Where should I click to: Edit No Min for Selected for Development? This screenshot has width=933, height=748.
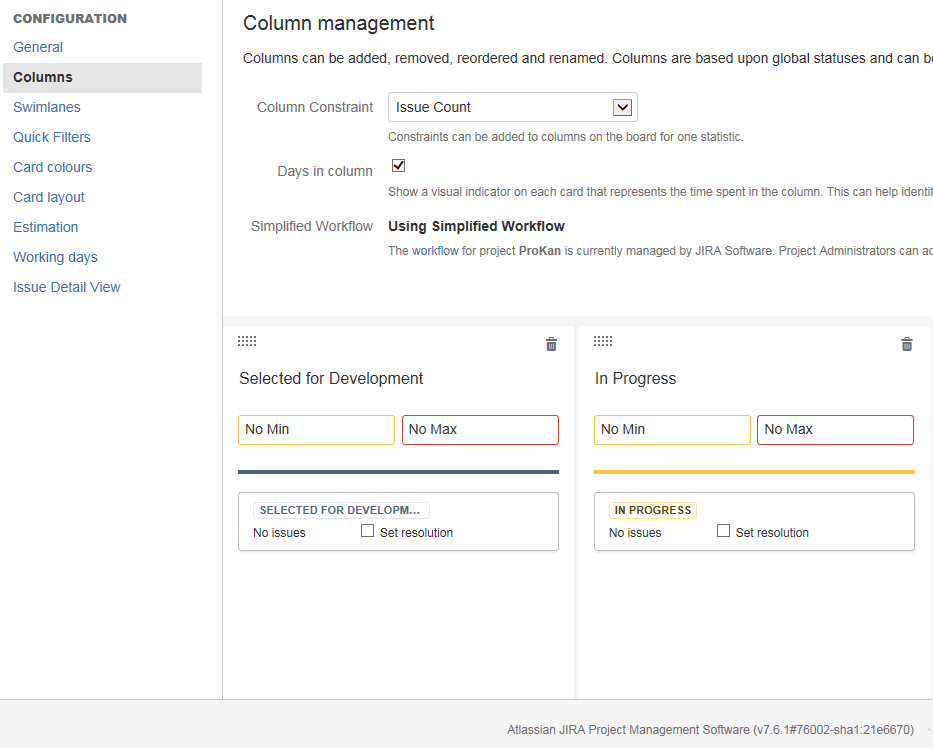tap(316, 429)
